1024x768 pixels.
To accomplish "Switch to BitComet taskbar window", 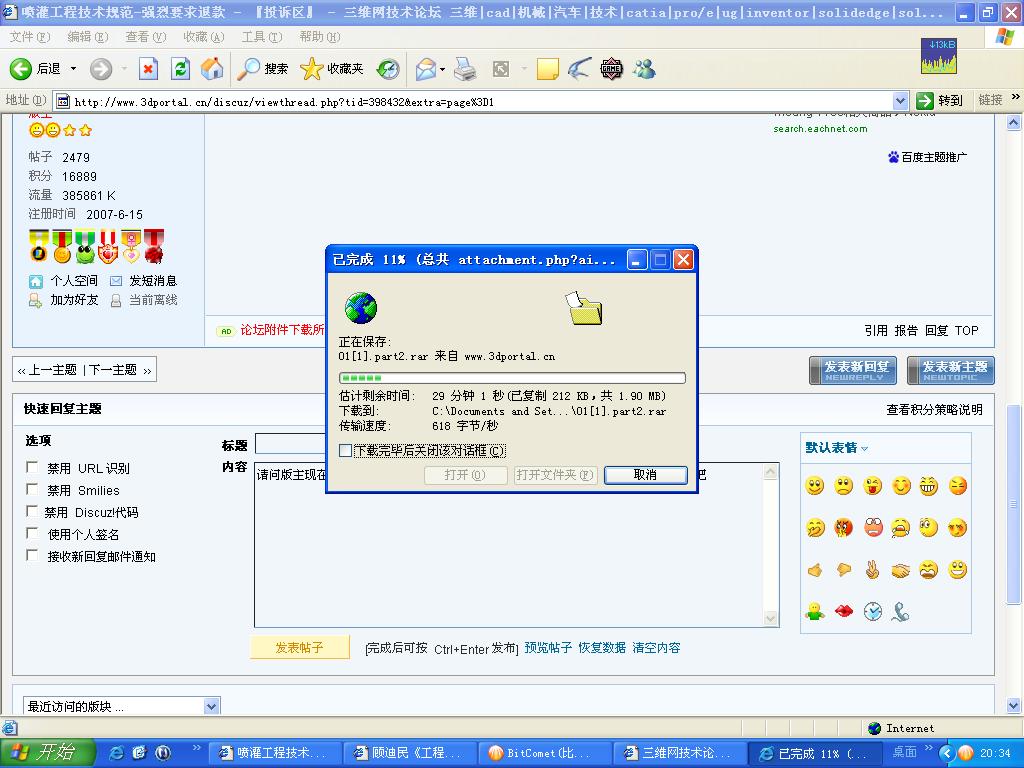I will (544, 753).
